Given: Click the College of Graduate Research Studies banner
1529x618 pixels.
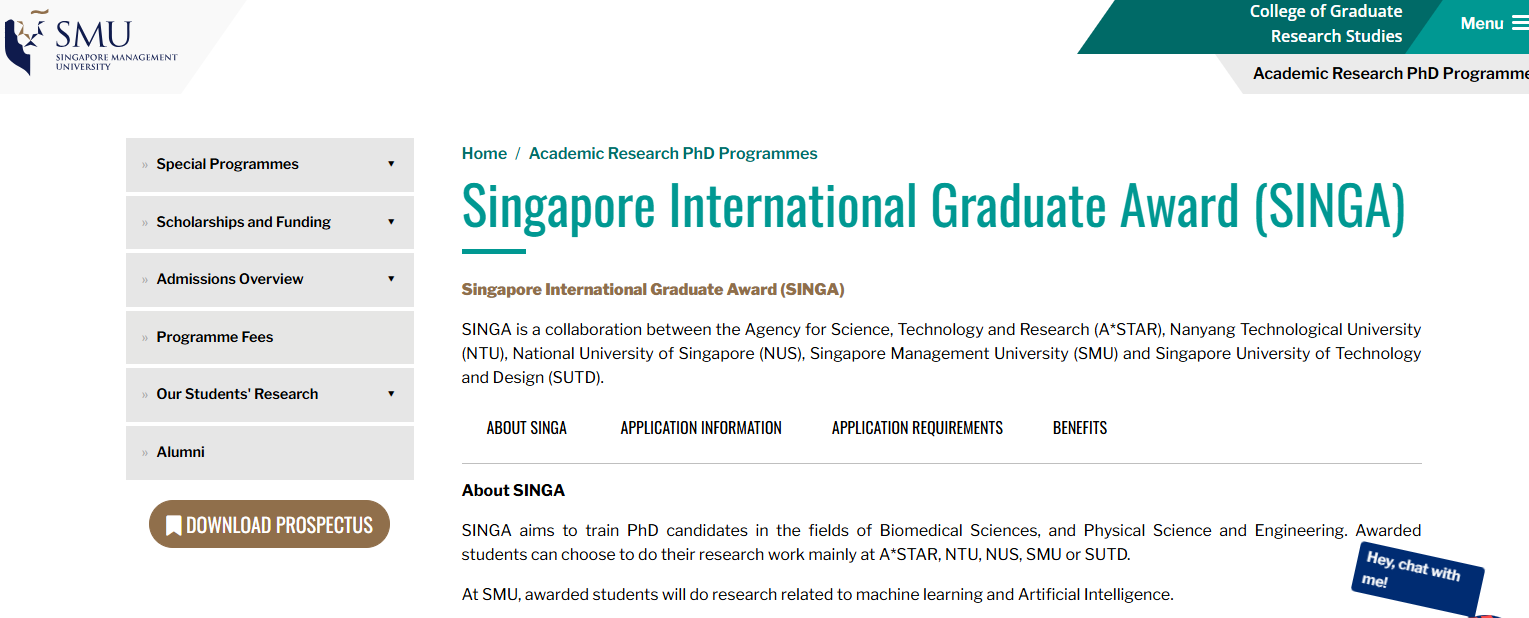Looking at the screenshot, I should [x=1326, y=24].
